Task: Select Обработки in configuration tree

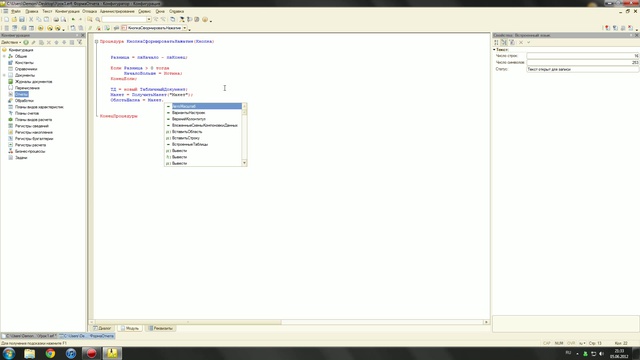Action: point(24,100)
